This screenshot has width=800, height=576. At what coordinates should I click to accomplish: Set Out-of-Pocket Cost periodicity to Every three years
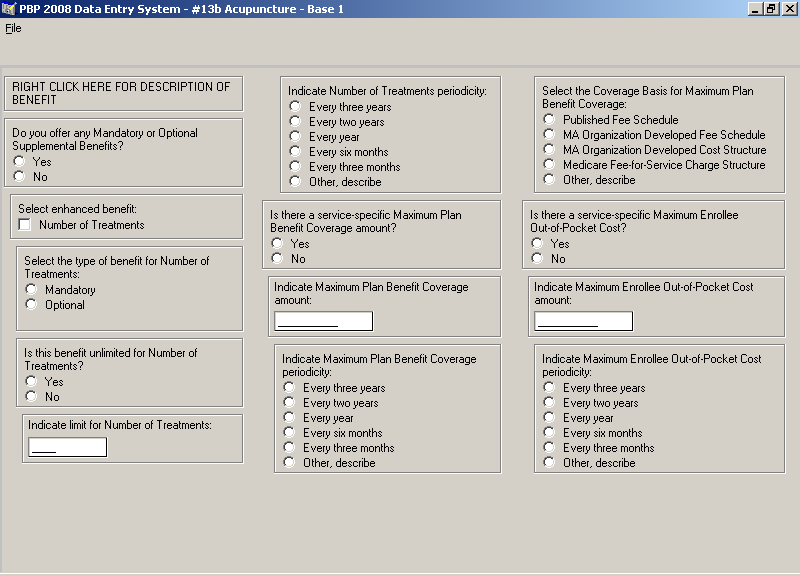coord(549,387)
